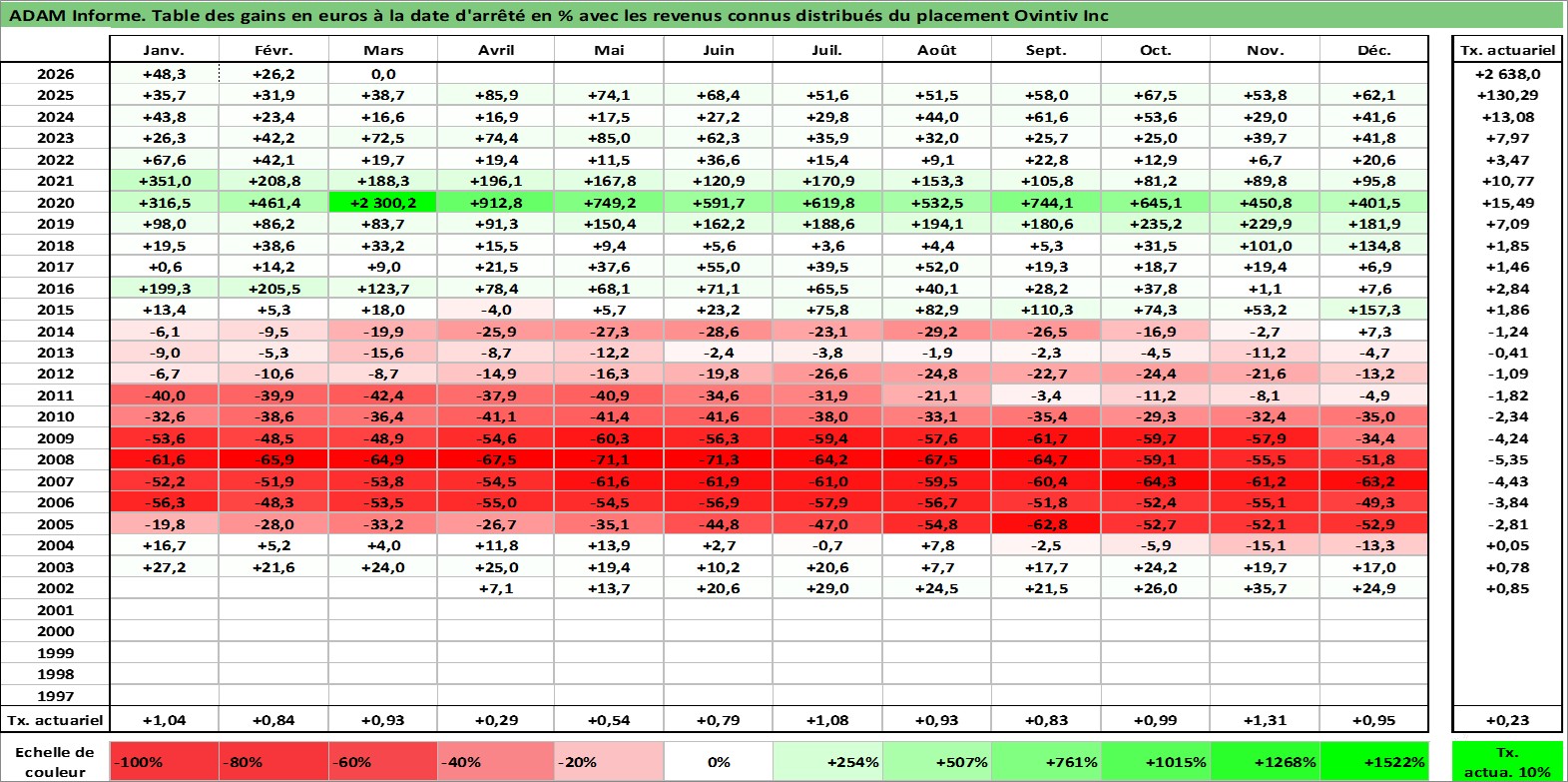Screen dimensions: 1568x782
Task: Click the 'Févr.' column header
Action: [x=273, y=50]
